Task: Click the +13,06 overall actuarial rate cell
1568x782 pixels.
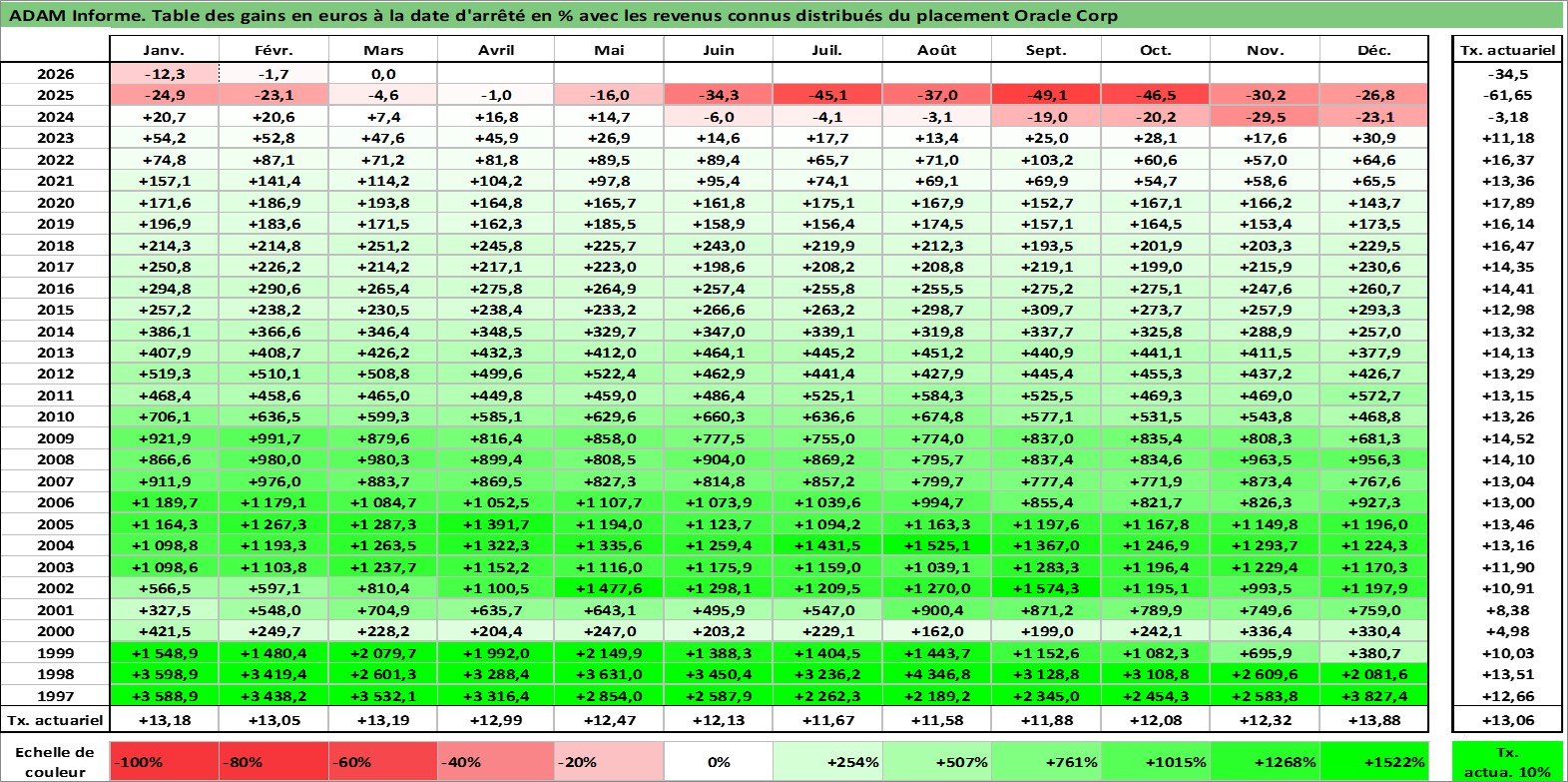Action: click(x=1507, y=720)
